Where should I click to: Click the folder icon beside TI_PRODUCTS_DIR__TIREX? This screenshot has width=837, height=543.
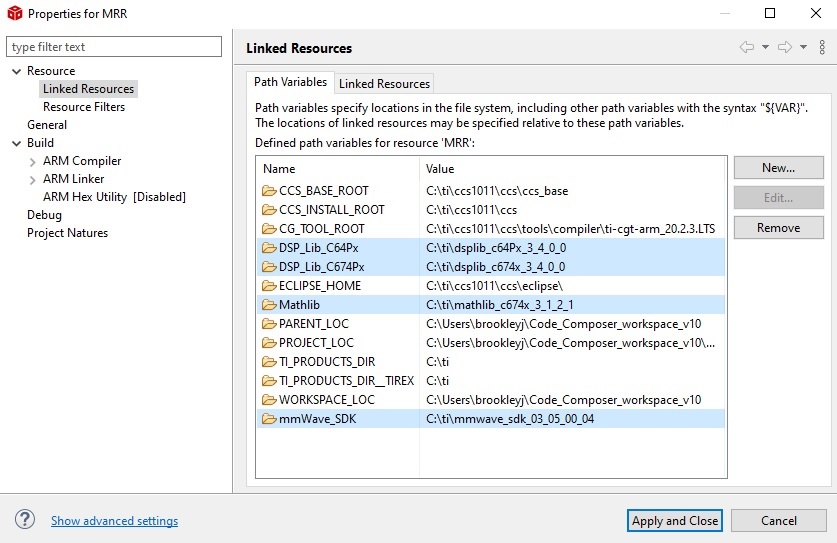(x=269, y=381)
